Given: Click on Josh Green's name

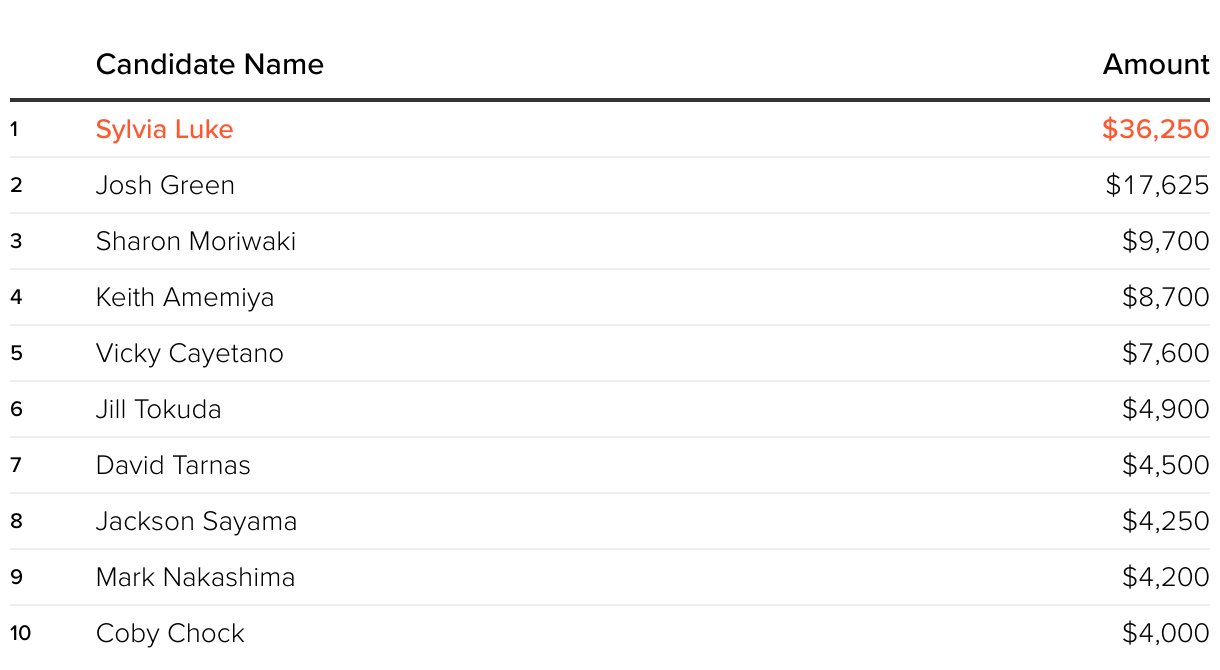Looking at the screenshot, I should (165, 186).
